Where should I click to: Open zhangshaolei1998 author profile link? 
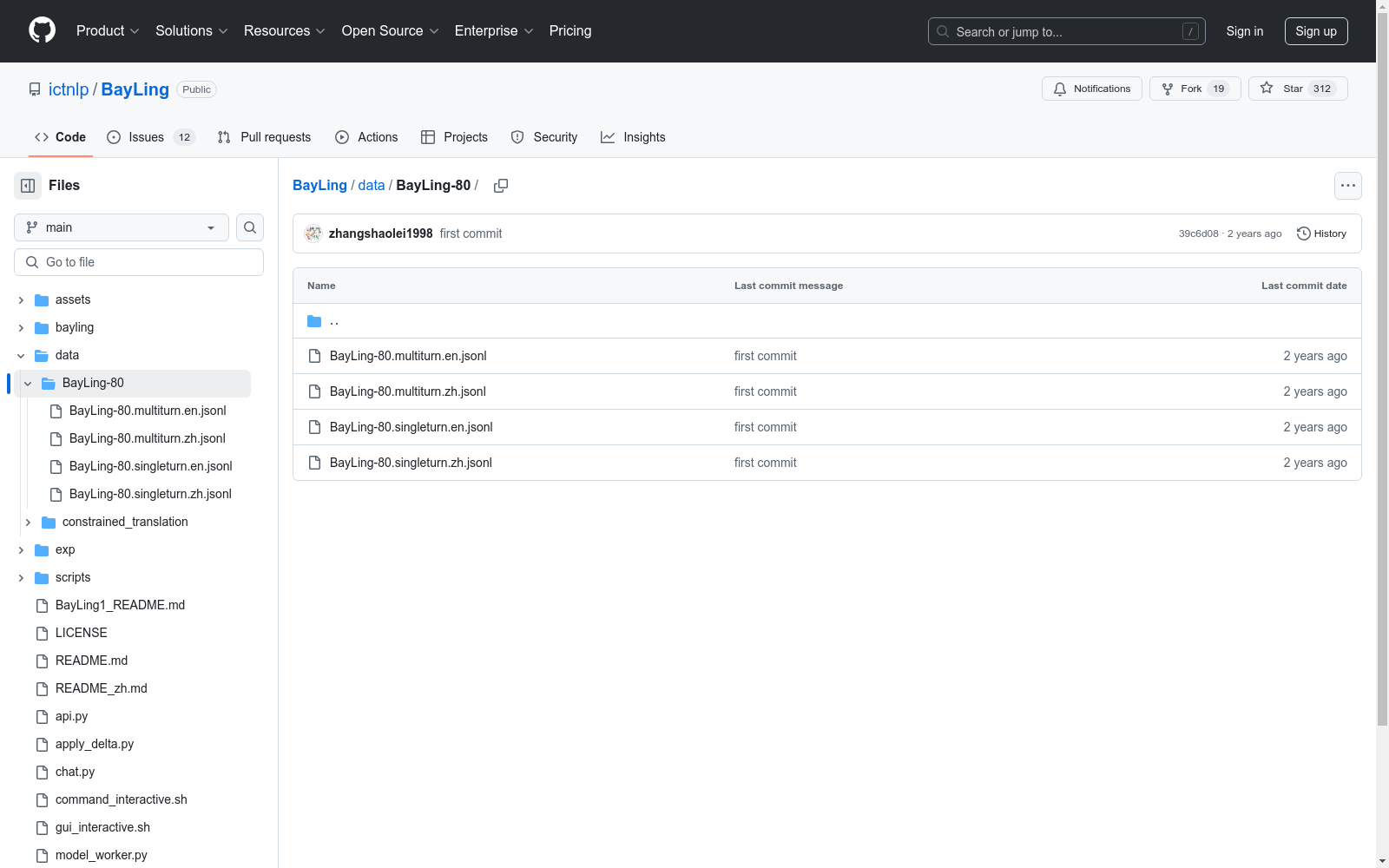tap(380, 233)
